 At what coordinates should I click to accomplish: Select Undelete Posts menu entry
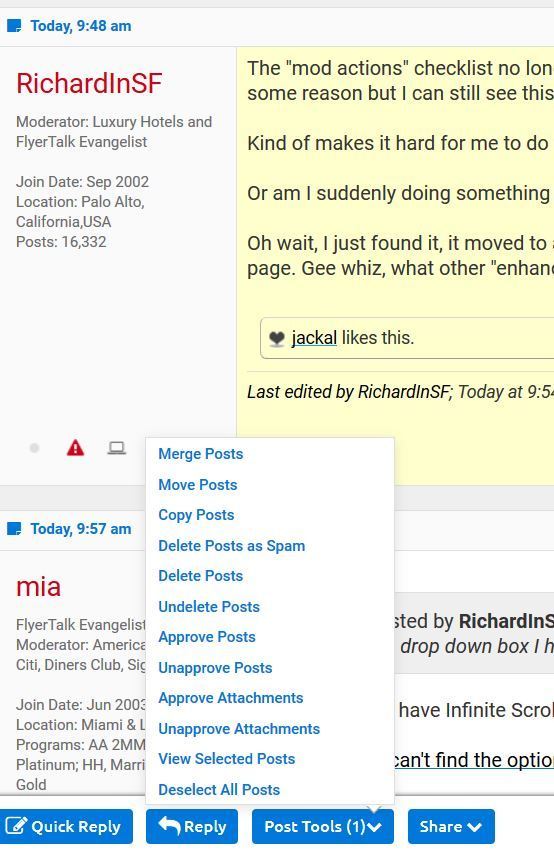[209, 607]
